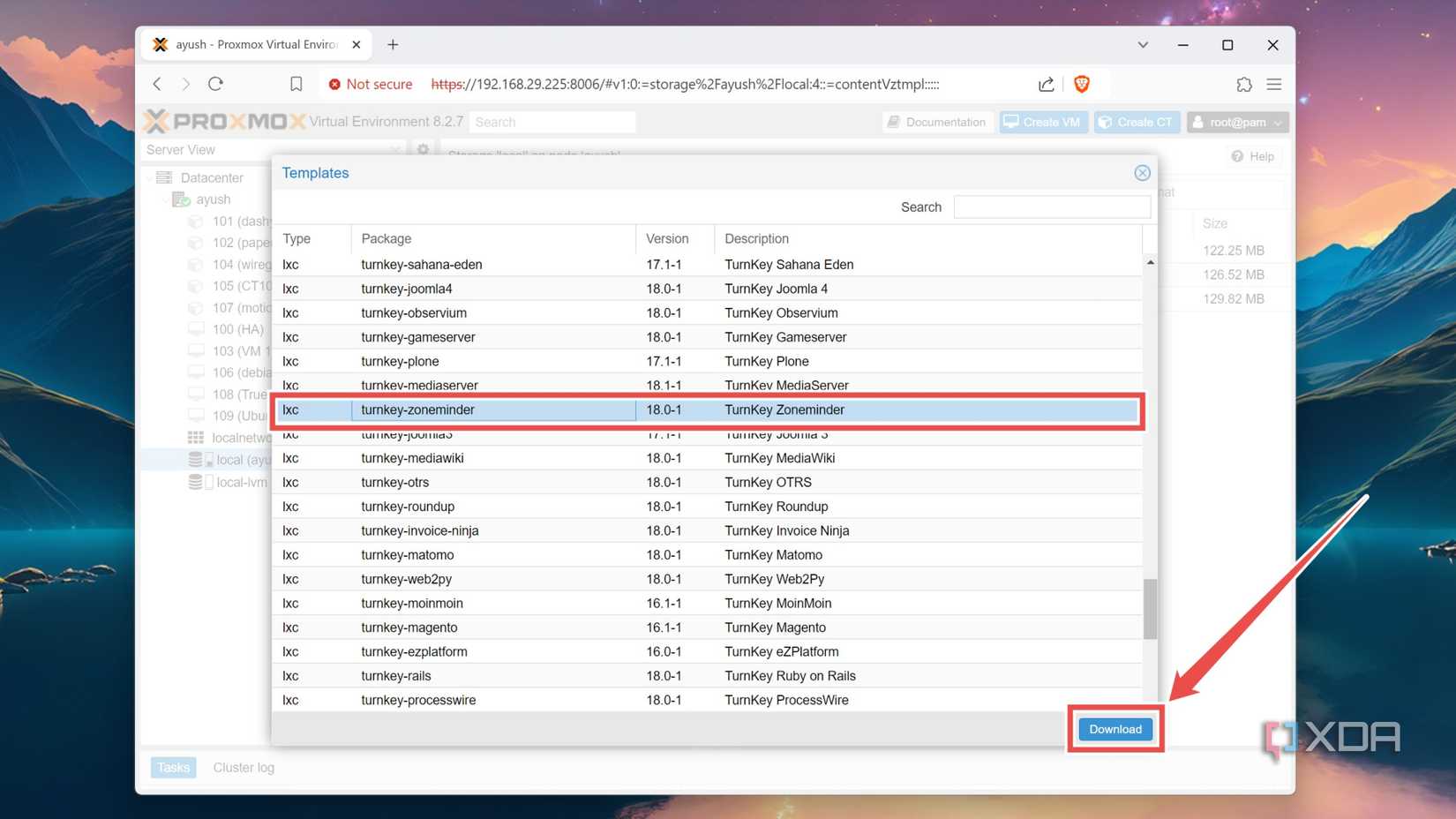Click the scroll up arrow in Templates list
This screenshot has width=1456, height=819.
[x=1150, y=262]
